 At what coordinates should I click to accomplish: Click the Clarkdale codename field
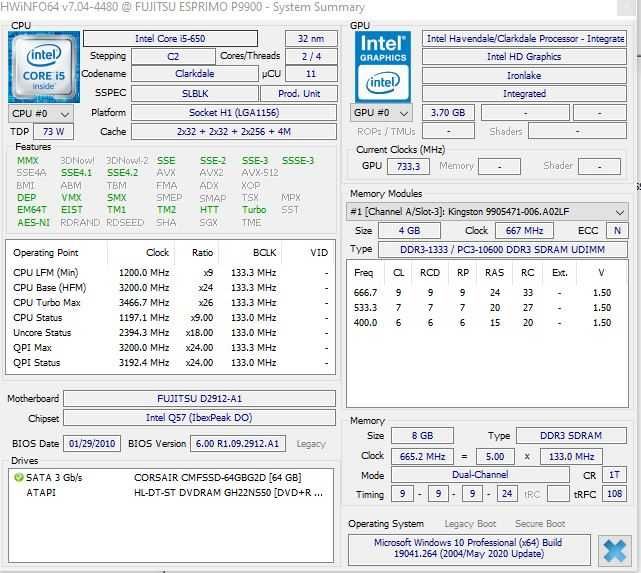point(195,74)
